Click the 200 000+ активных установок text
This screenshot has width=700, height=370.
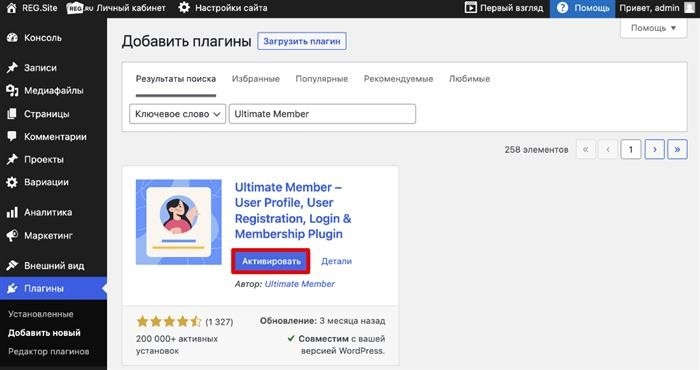tap(177, 345)
